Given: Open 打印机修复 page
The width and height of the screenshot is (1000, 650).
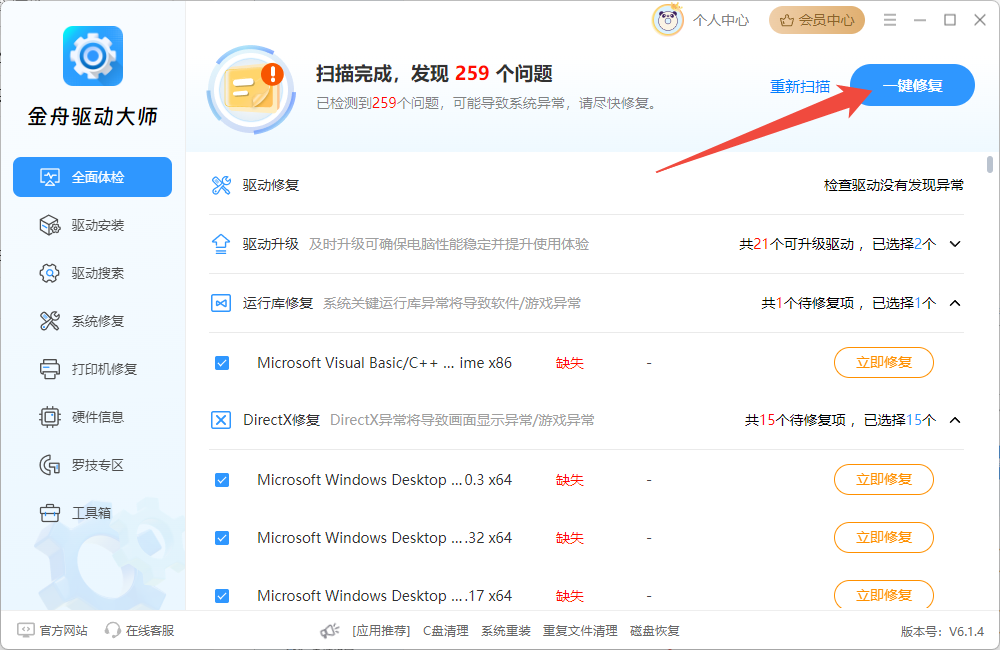Looking at the screenshot, I should click(92, 369).
